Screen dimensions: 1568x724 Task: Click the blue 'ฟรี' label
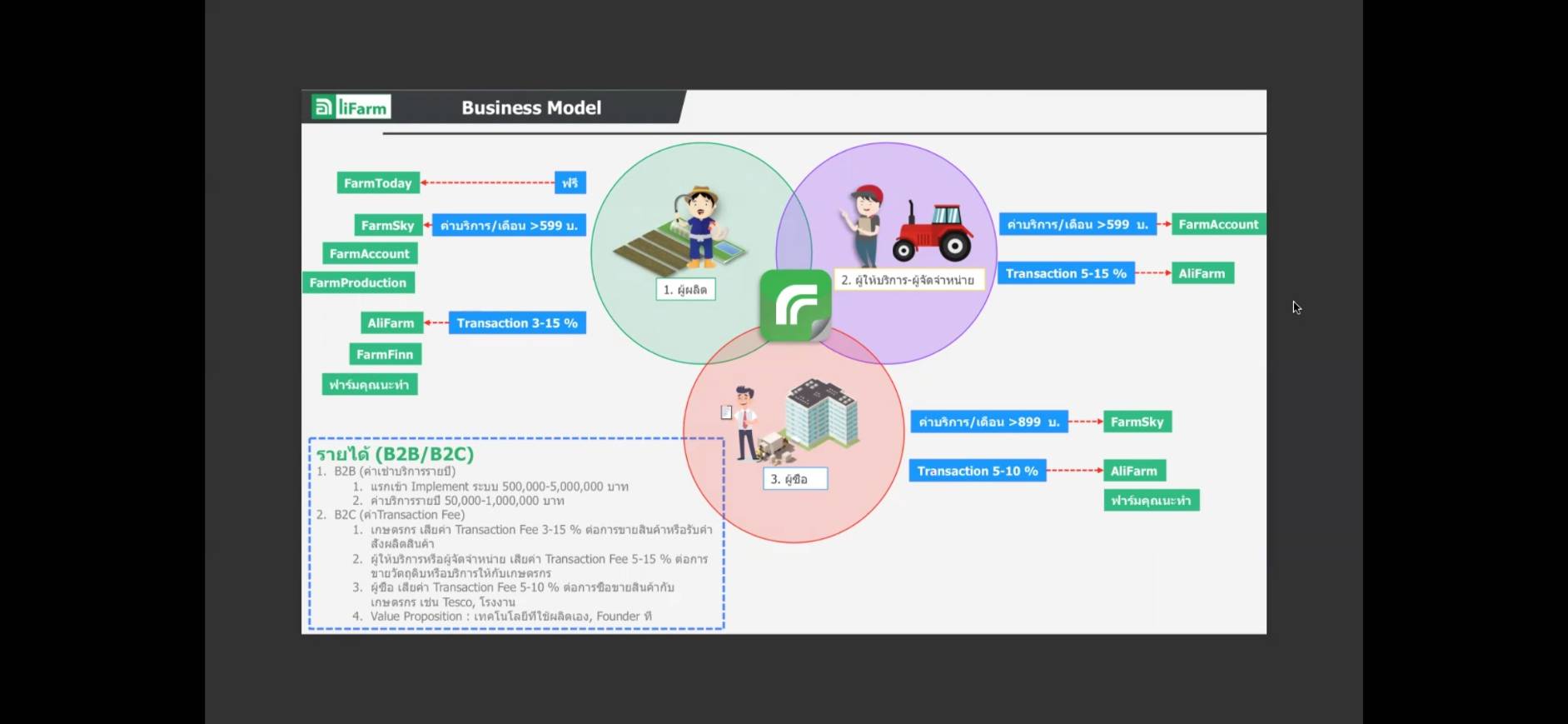(570, 182)
